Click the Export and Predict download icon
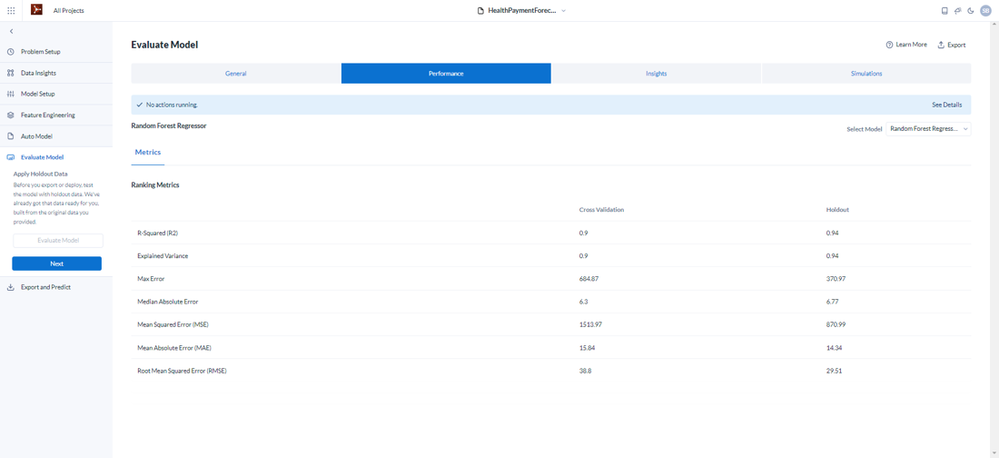This screenshot has width=999, height=458. [x=11, y=287]
